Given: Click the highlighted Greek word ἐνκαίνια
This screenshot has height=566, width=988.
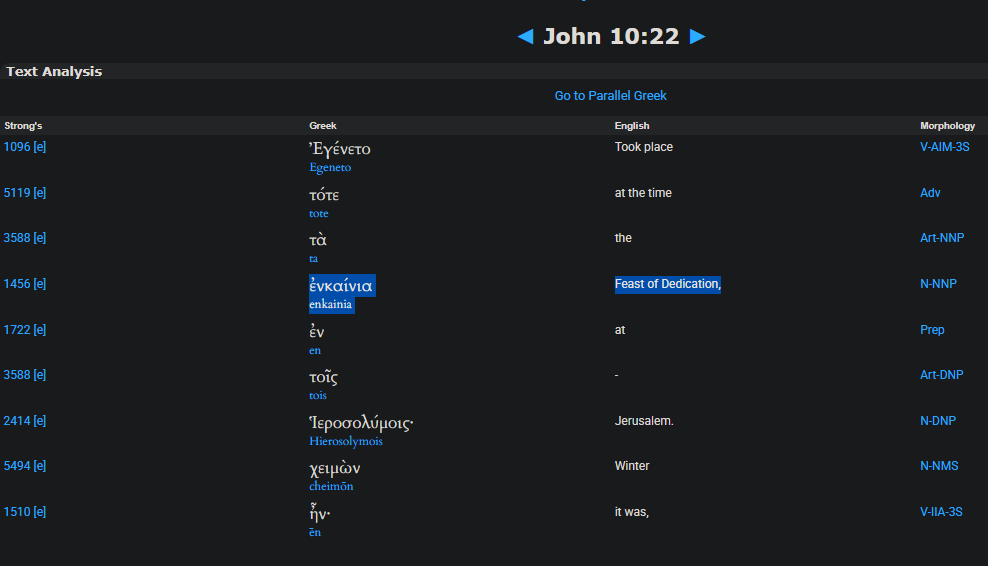Looking at the screenshot, I should click(341, 286).
